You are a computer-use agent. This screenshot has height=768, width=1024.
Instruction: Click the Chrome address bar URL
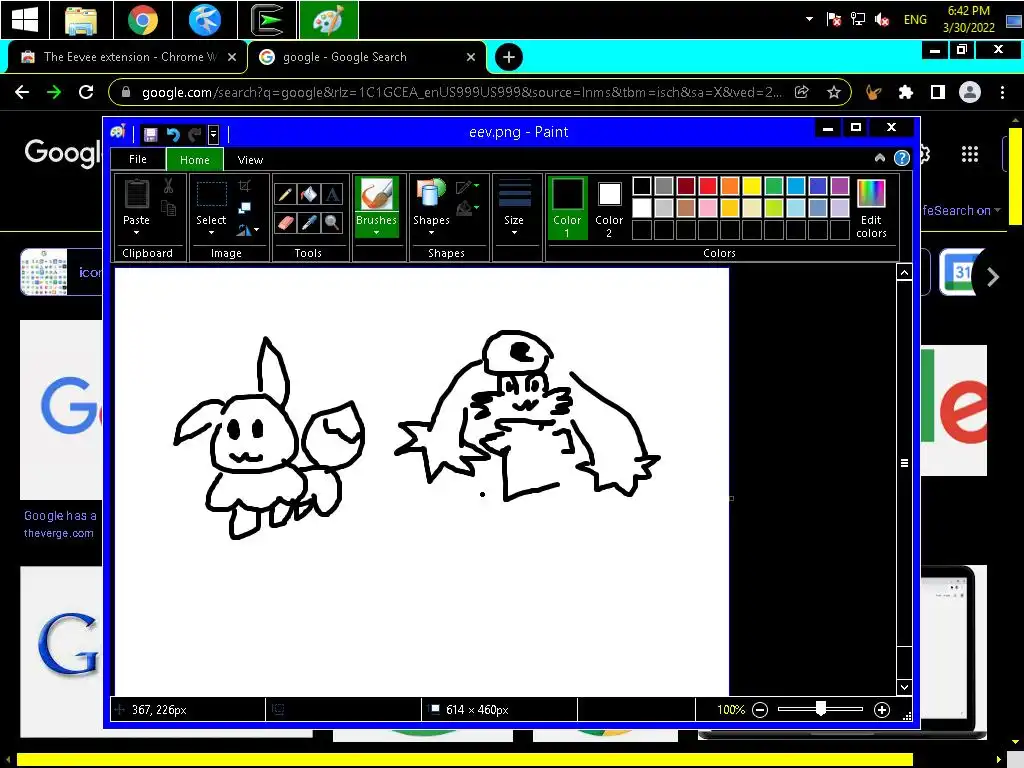click(x=461, y=93)
